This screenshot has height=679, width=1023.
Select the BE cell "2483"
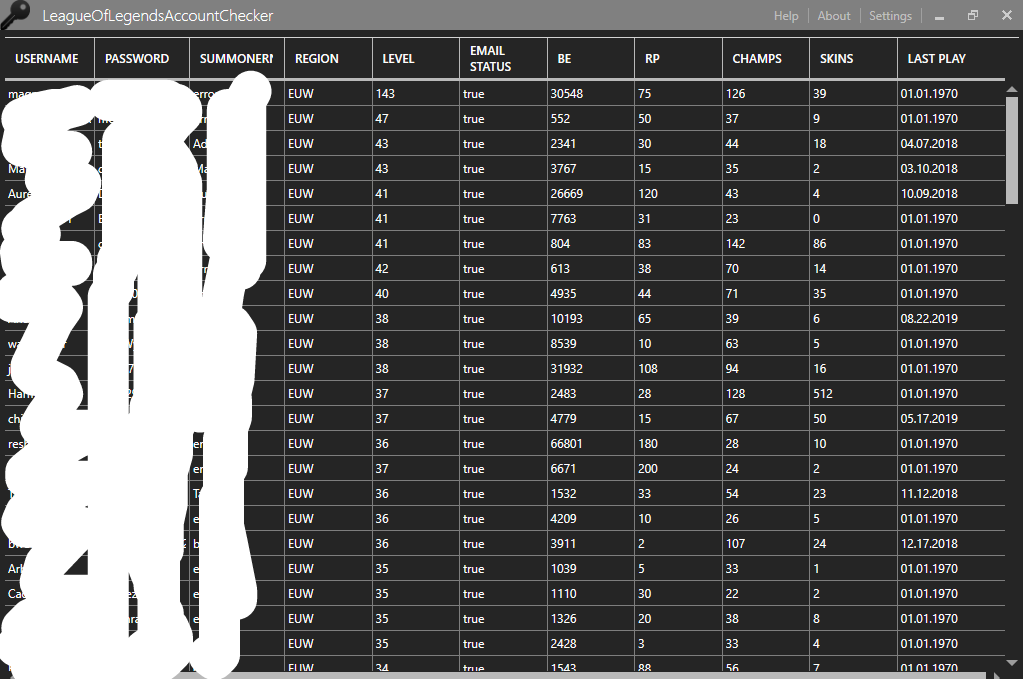coord(591,394)
